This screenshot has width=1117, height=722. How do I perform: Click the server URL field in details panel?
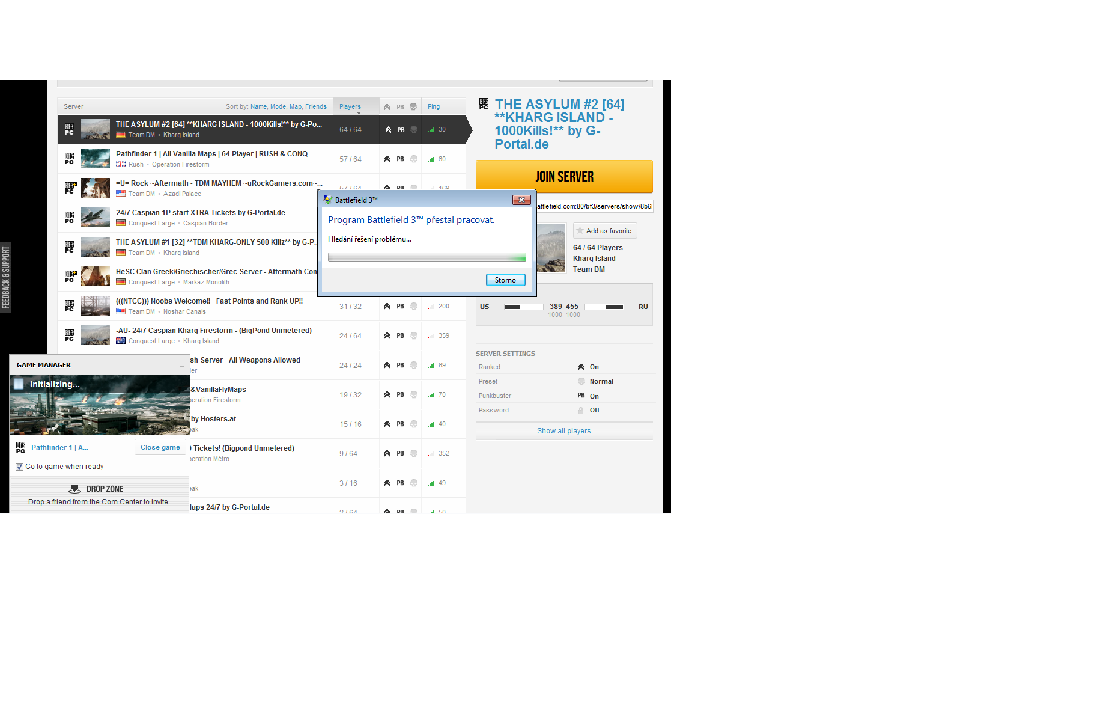tap(594, 206)
